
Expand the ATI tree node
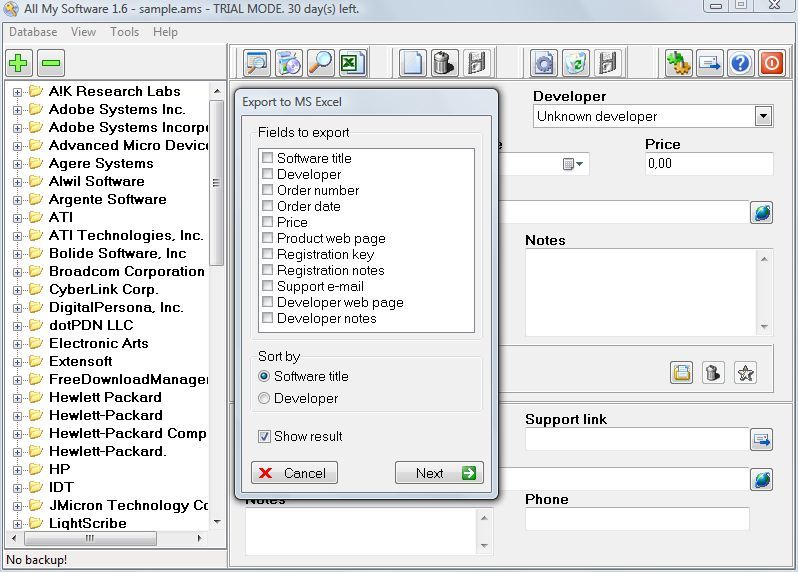[x=17, y=218]
